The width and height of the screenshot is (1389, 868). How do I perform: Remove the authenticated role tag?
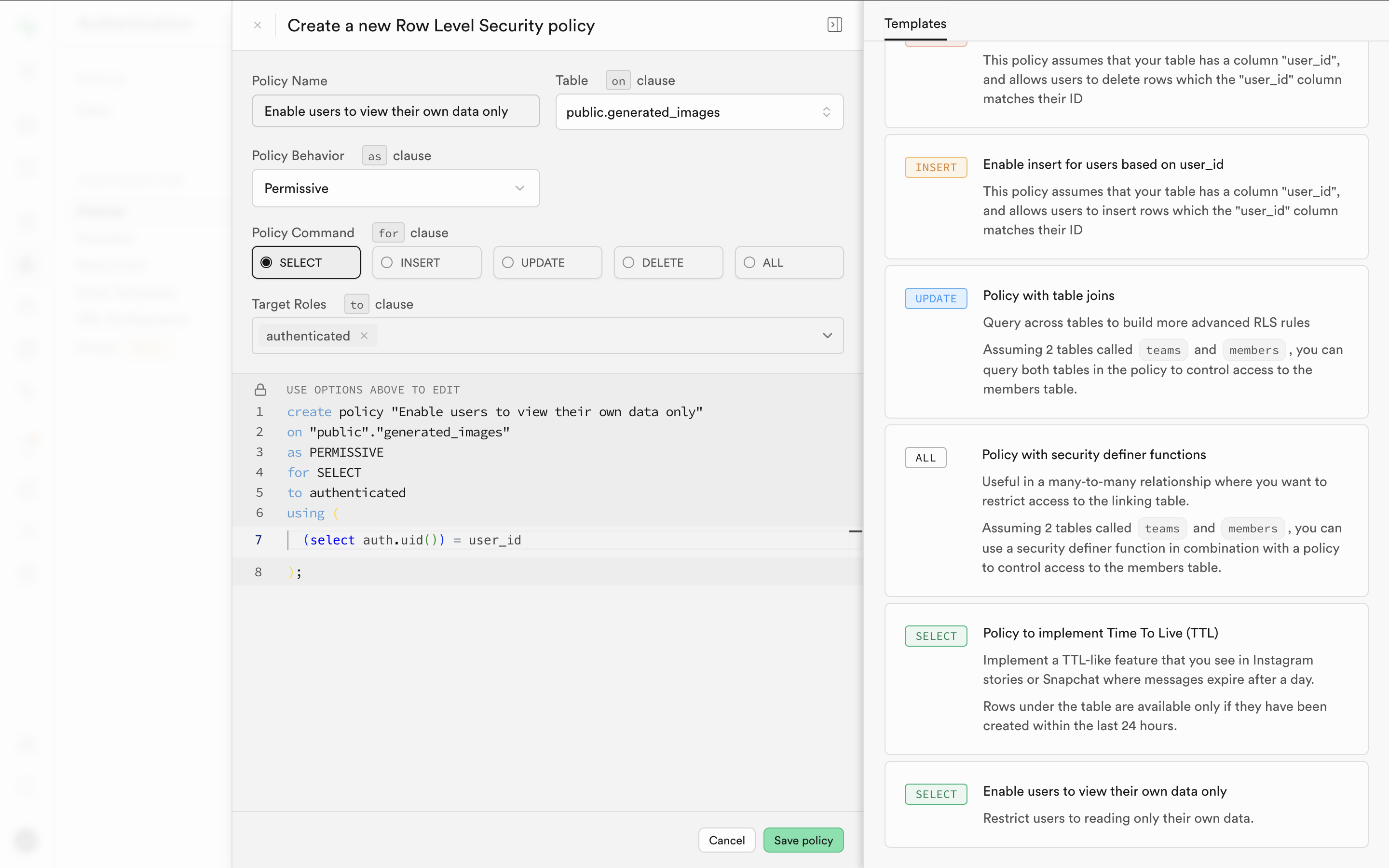[x=364, y=336]
